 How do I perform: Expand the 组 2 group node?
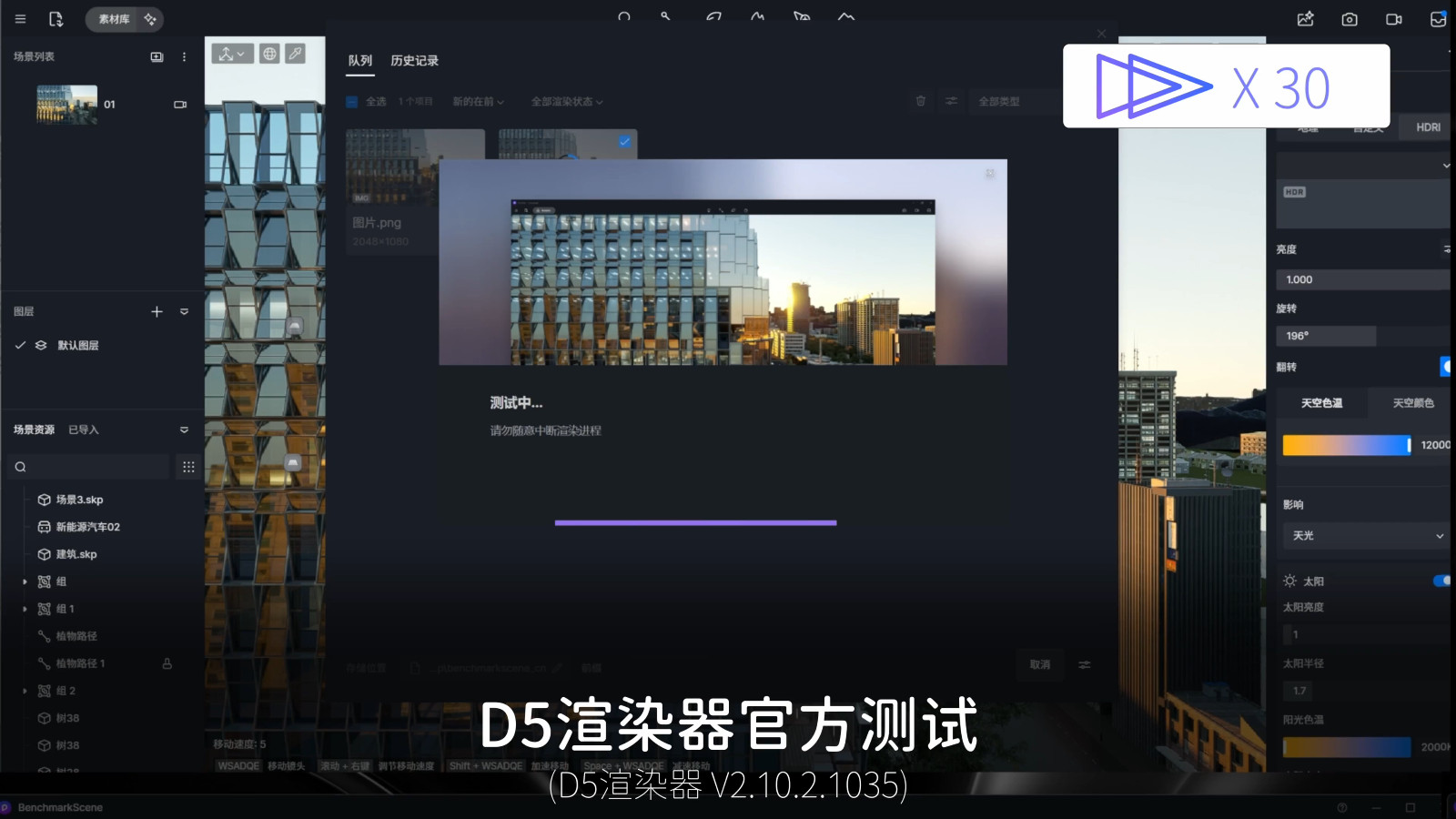click(25, 691)
